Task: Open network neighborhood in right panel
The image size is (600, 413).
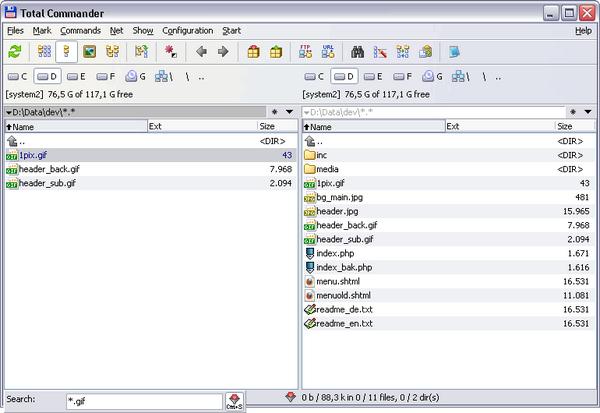Action: coord(461,77)
